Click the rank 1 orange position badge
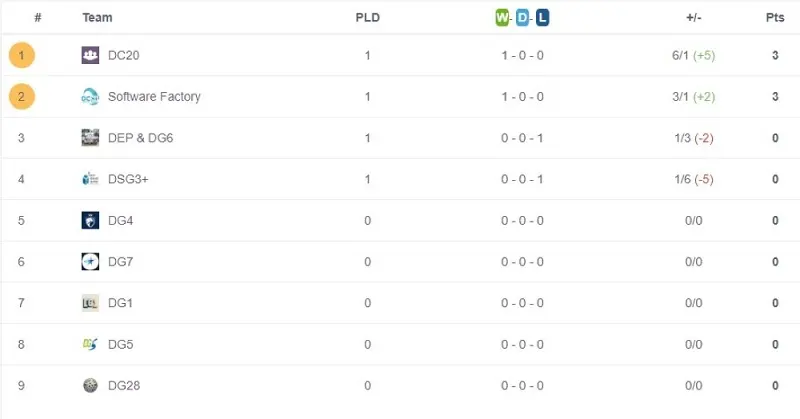Screen dimensions: 800x419 coord(22,55)
